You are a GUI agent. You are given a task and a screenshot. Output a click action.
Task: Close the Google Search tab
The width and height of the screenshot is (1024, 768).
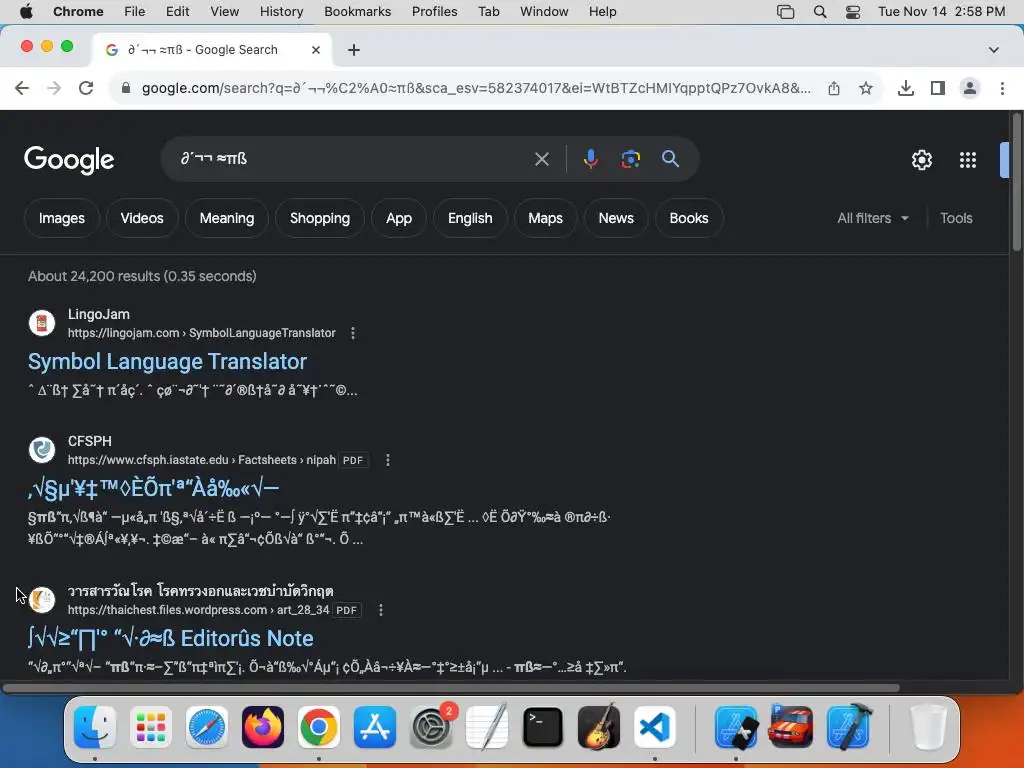pyautogui.click(x=316, y=50)
